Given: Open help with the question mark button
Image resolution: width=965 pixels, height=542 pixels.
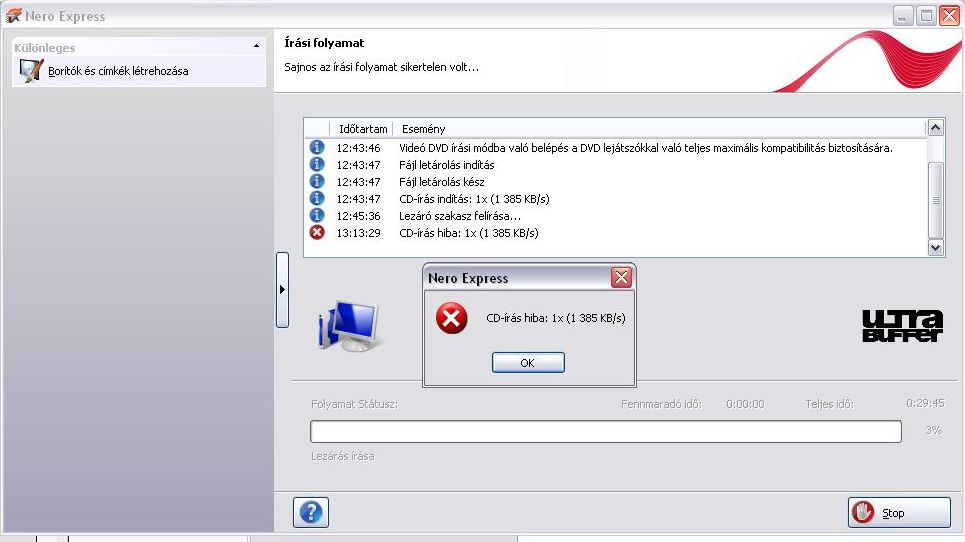Looking at the screenshot, I should coord(311,512).
